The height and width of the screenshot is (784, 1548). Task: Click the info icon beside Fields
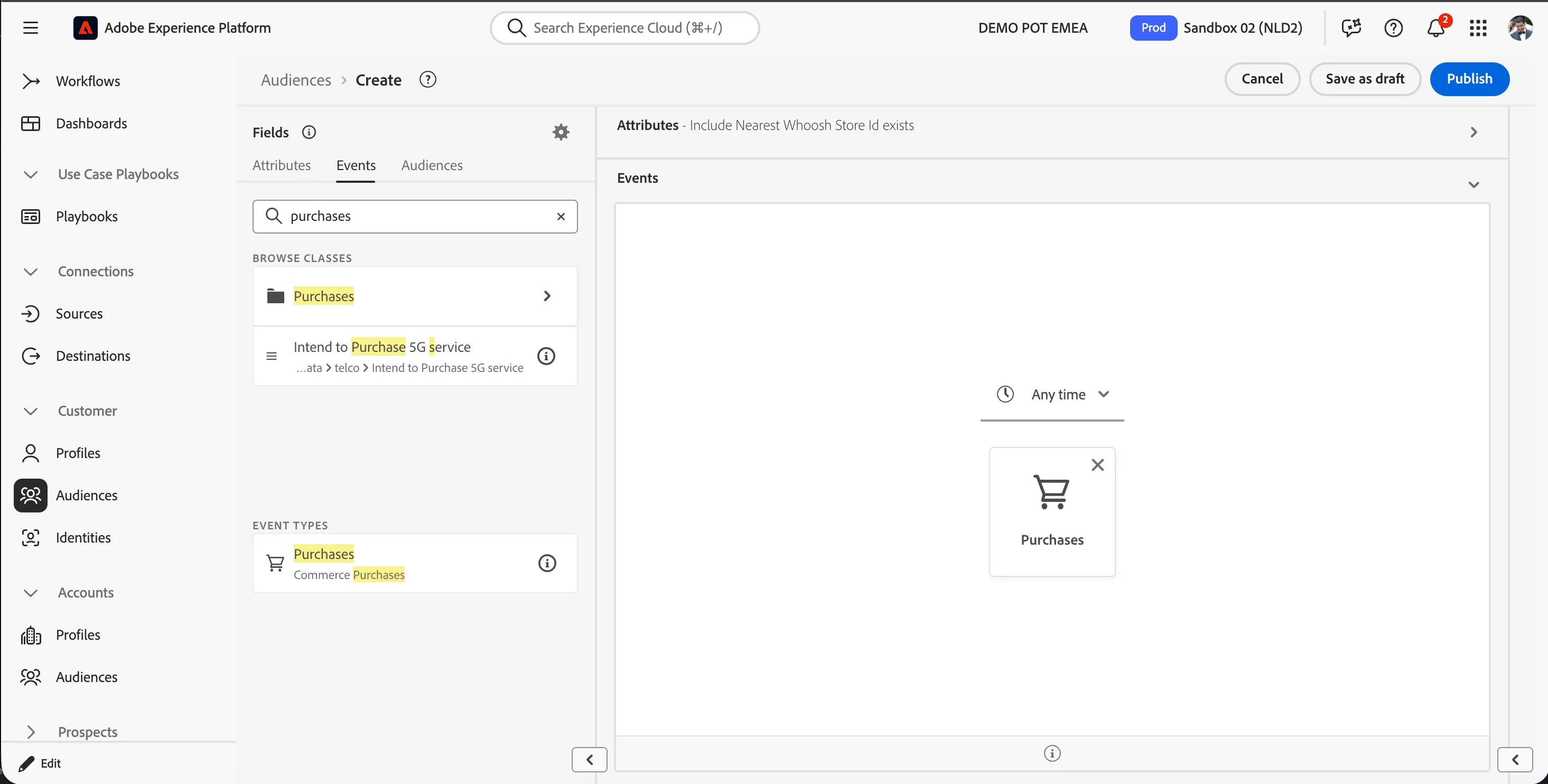coord(309,132)
